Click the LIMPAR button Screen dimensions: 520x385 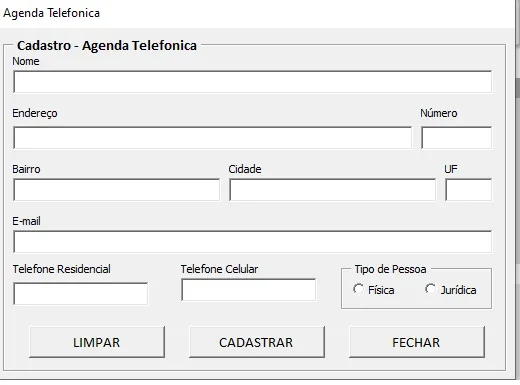[x=97, y=342]
